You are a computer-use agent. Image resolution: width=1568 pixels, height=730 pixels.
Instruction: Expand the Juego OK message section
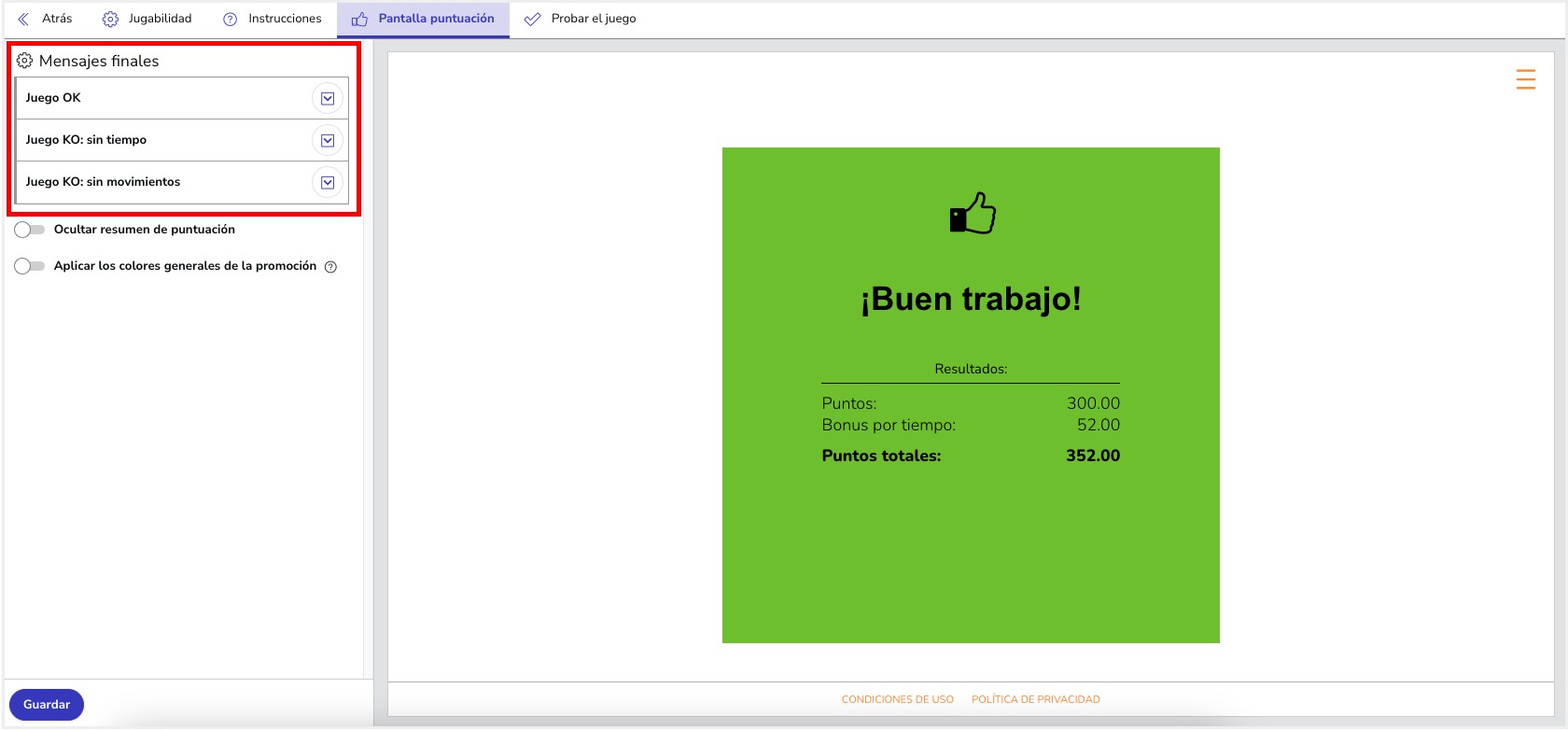pos(328,98)
